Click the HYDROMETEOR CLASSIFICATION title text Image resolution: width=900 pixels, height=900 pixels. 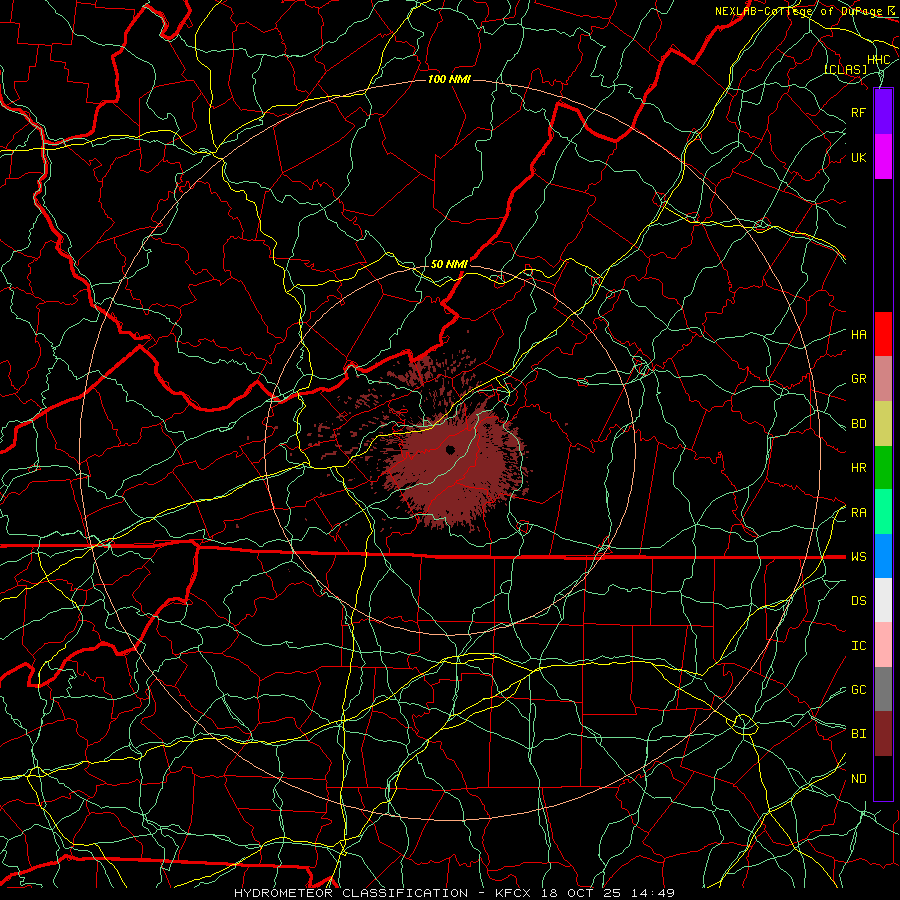351,893
